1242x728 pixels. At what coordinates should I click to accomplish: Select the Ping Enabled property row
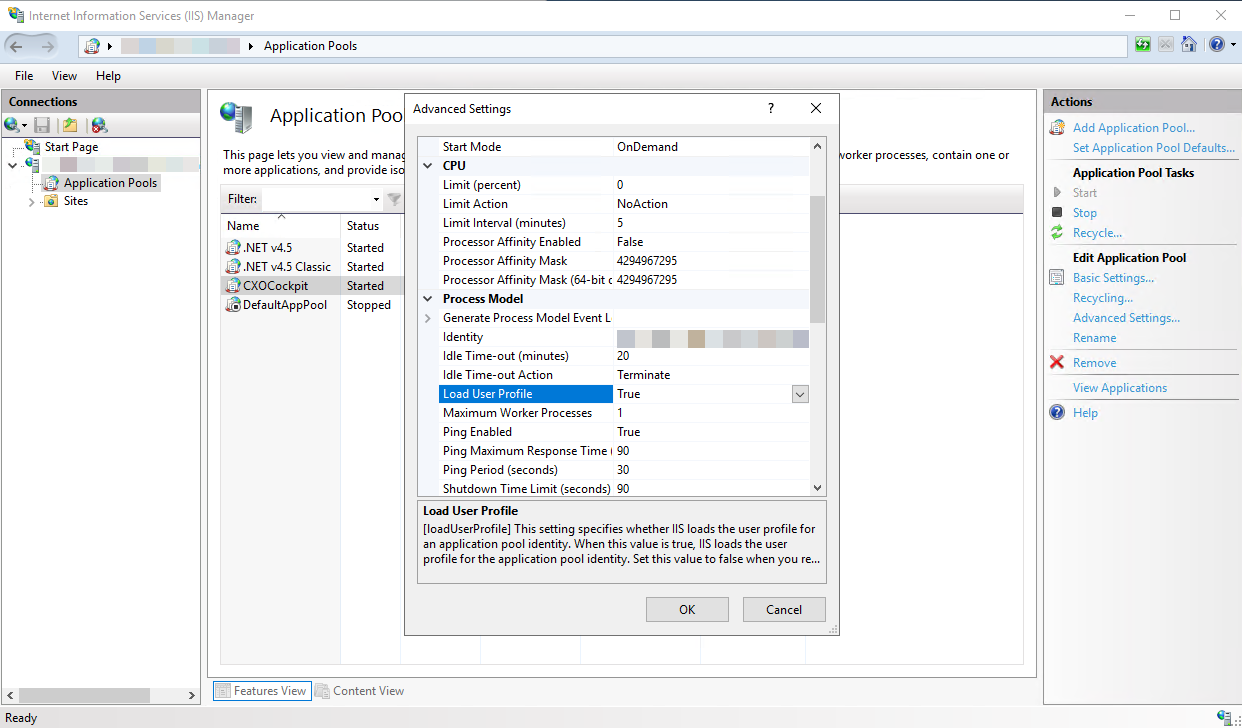click(x=624, y=432)
